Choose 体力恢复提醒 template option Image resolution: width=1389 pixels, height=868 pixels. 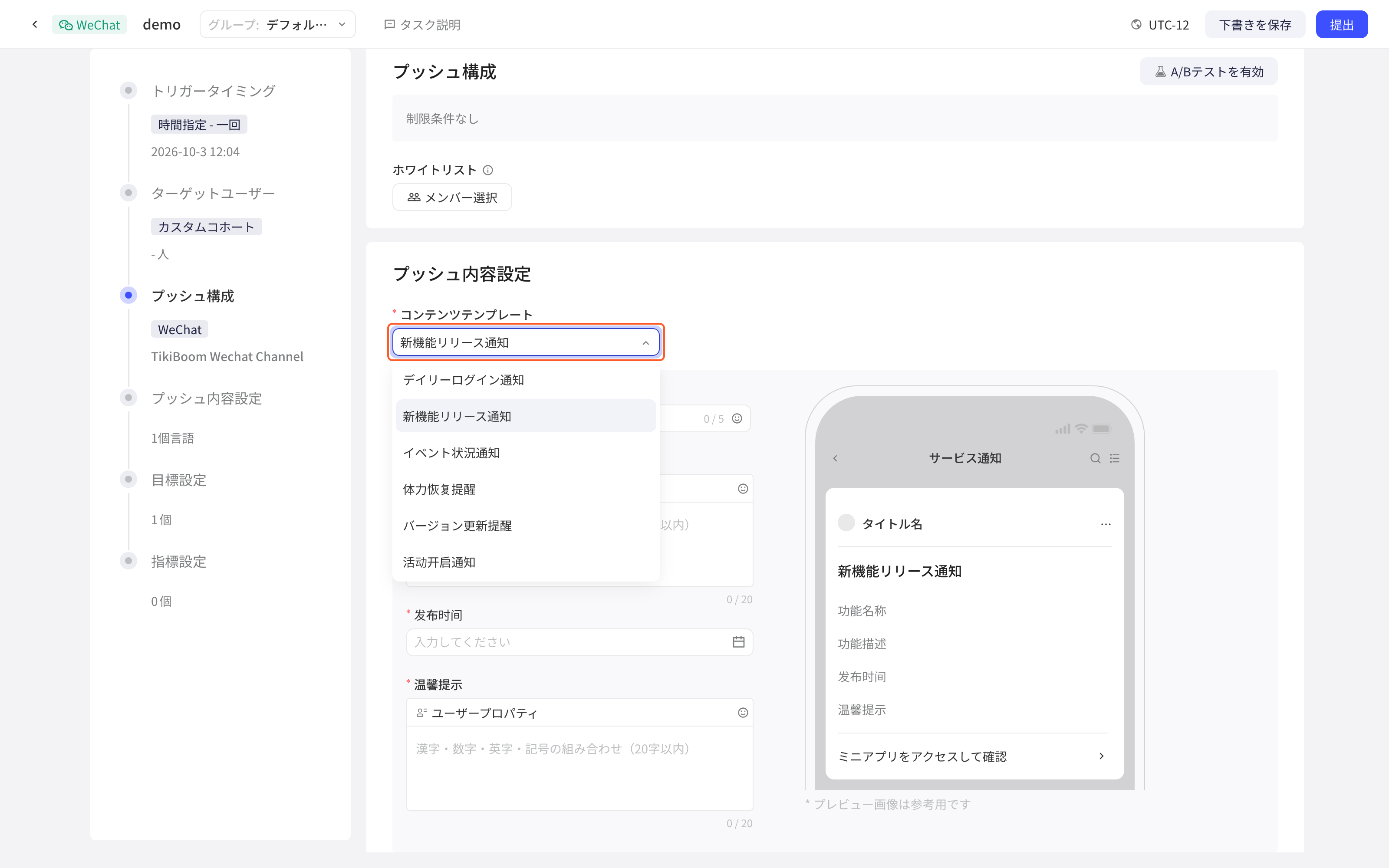click(x=526, y=489)
